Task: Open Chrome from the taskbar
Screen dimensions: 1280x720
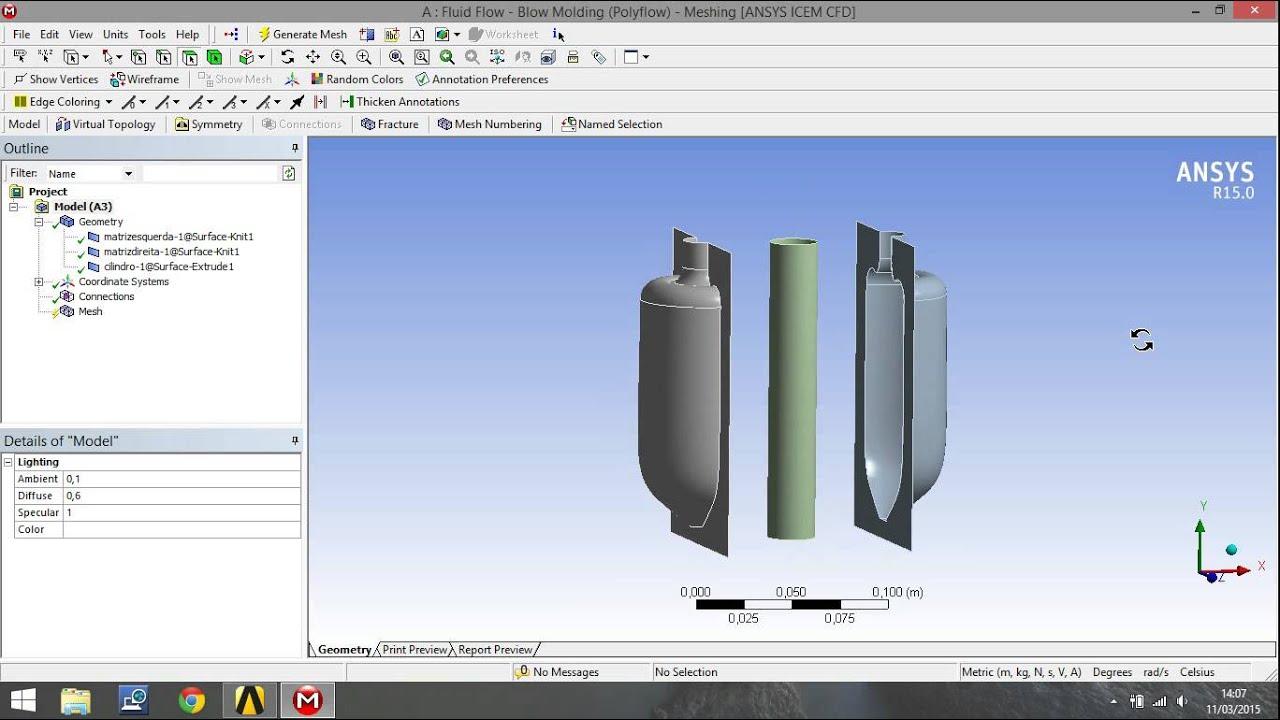Action: pos(191,700)
